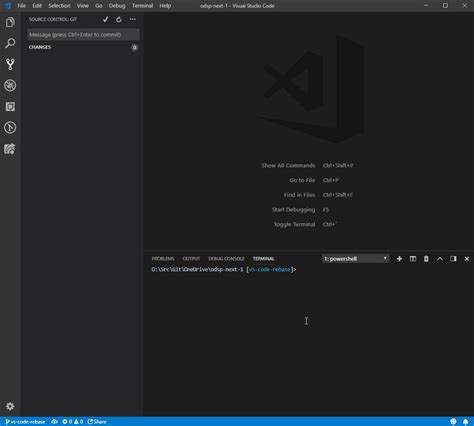Click 'Toggle Terminal' label in the editor

(294, 224)
